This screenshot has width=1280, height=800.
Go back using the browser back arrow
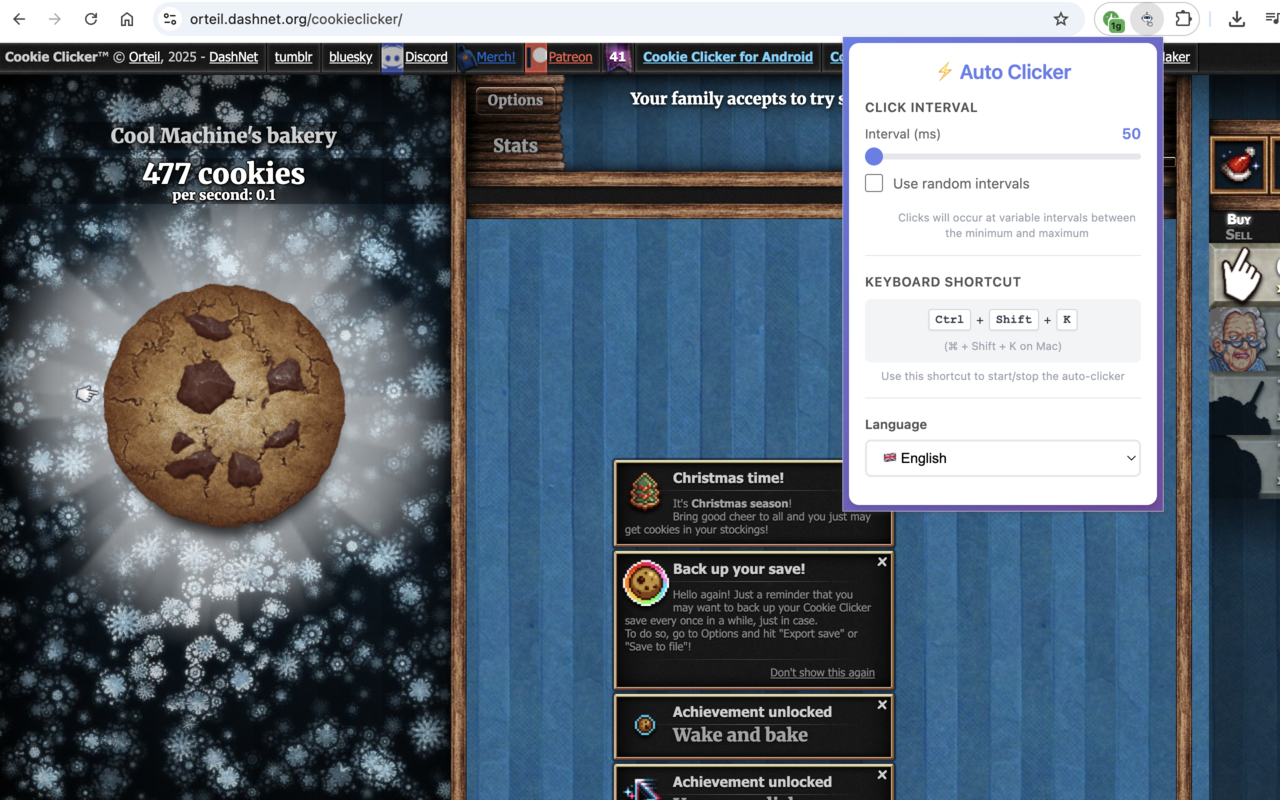click(x=19, y=19)
